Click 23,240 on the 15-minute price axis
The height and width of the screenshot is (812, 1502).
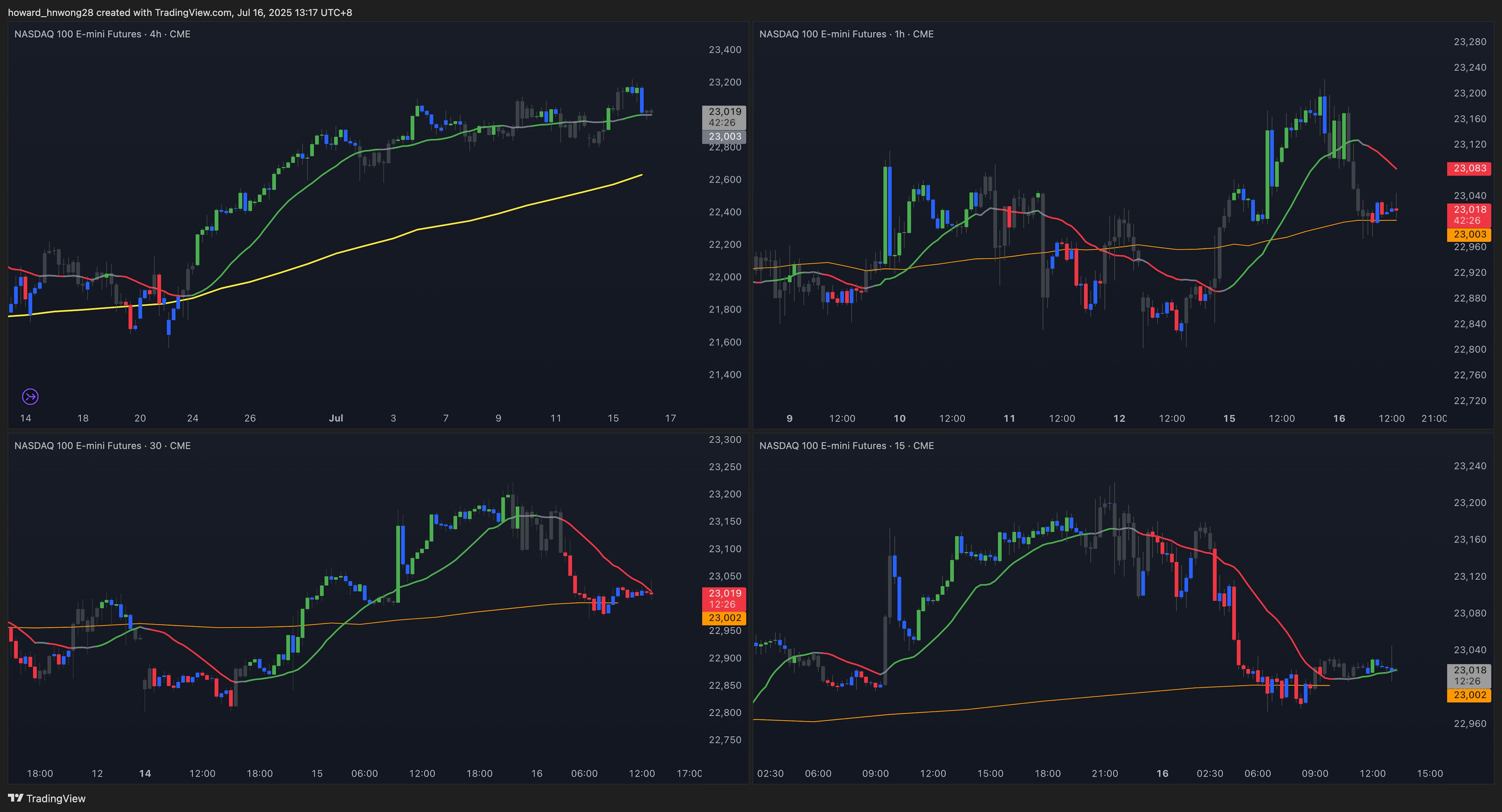(x=1470, y=466)
